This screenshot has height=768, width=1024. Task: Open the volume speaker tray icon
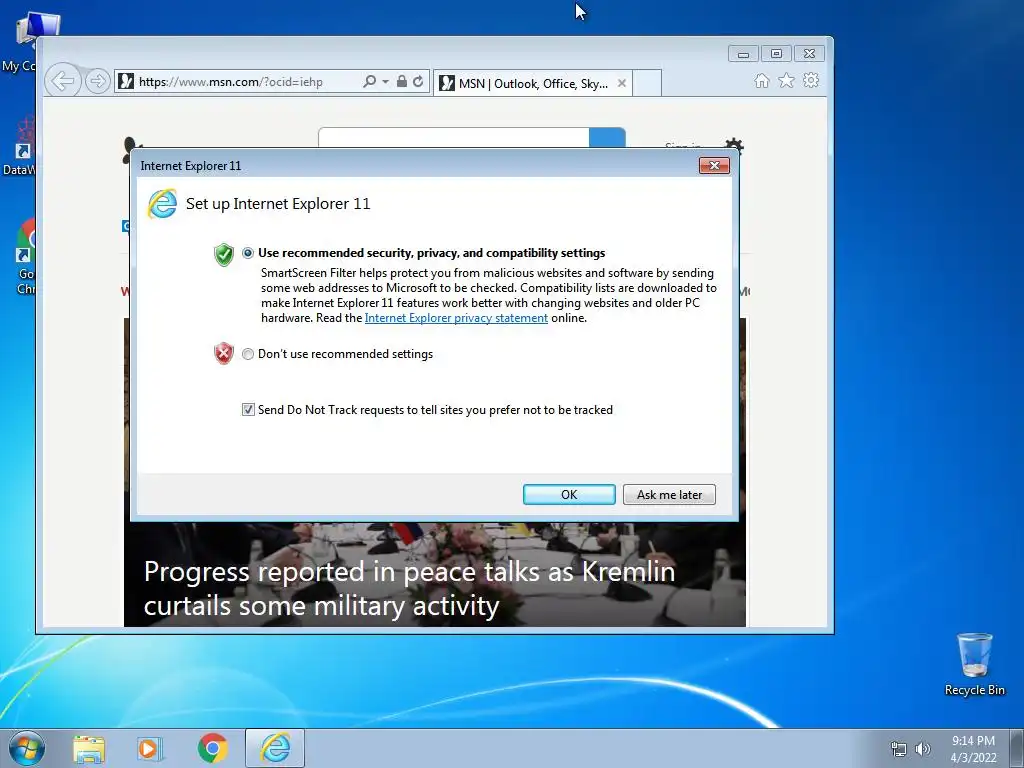922,749
